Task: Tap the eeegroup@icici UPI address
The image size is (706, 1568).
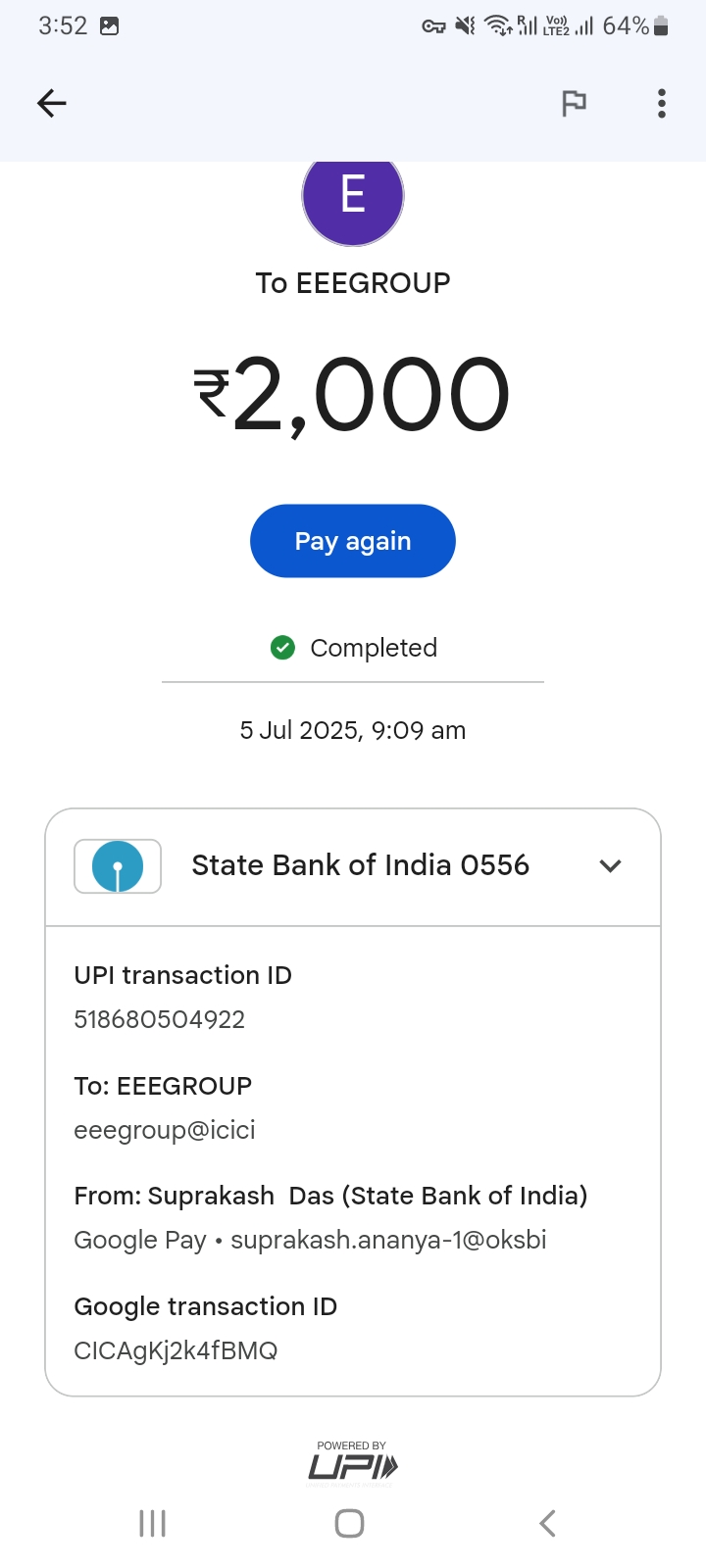Action: [x=165, y=1130]
